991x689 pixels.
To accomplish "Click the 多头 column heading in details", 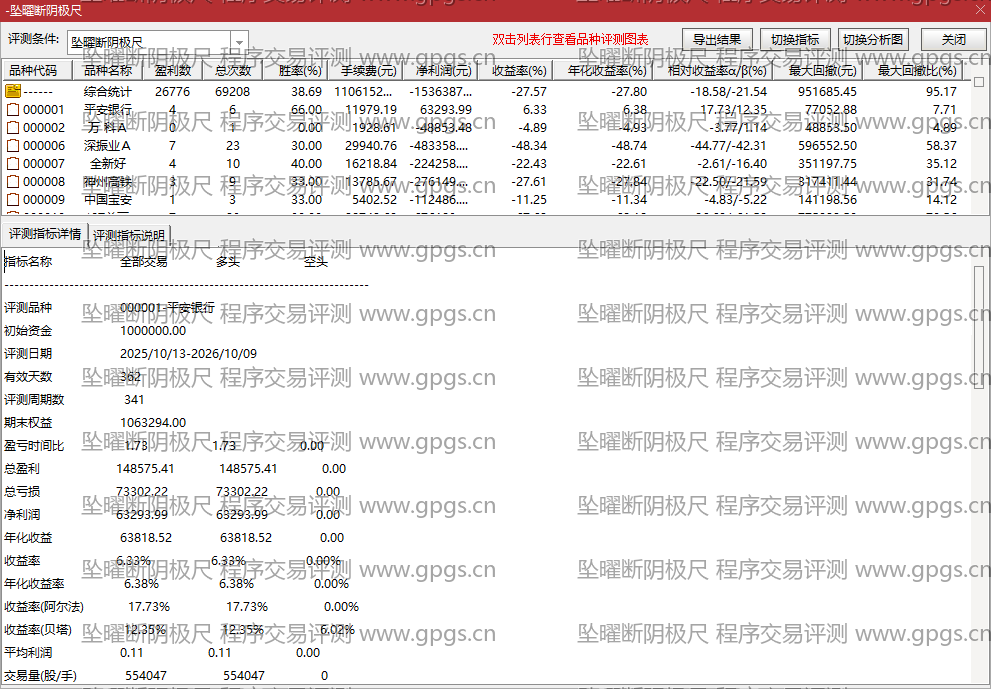I will coord(228,262).
